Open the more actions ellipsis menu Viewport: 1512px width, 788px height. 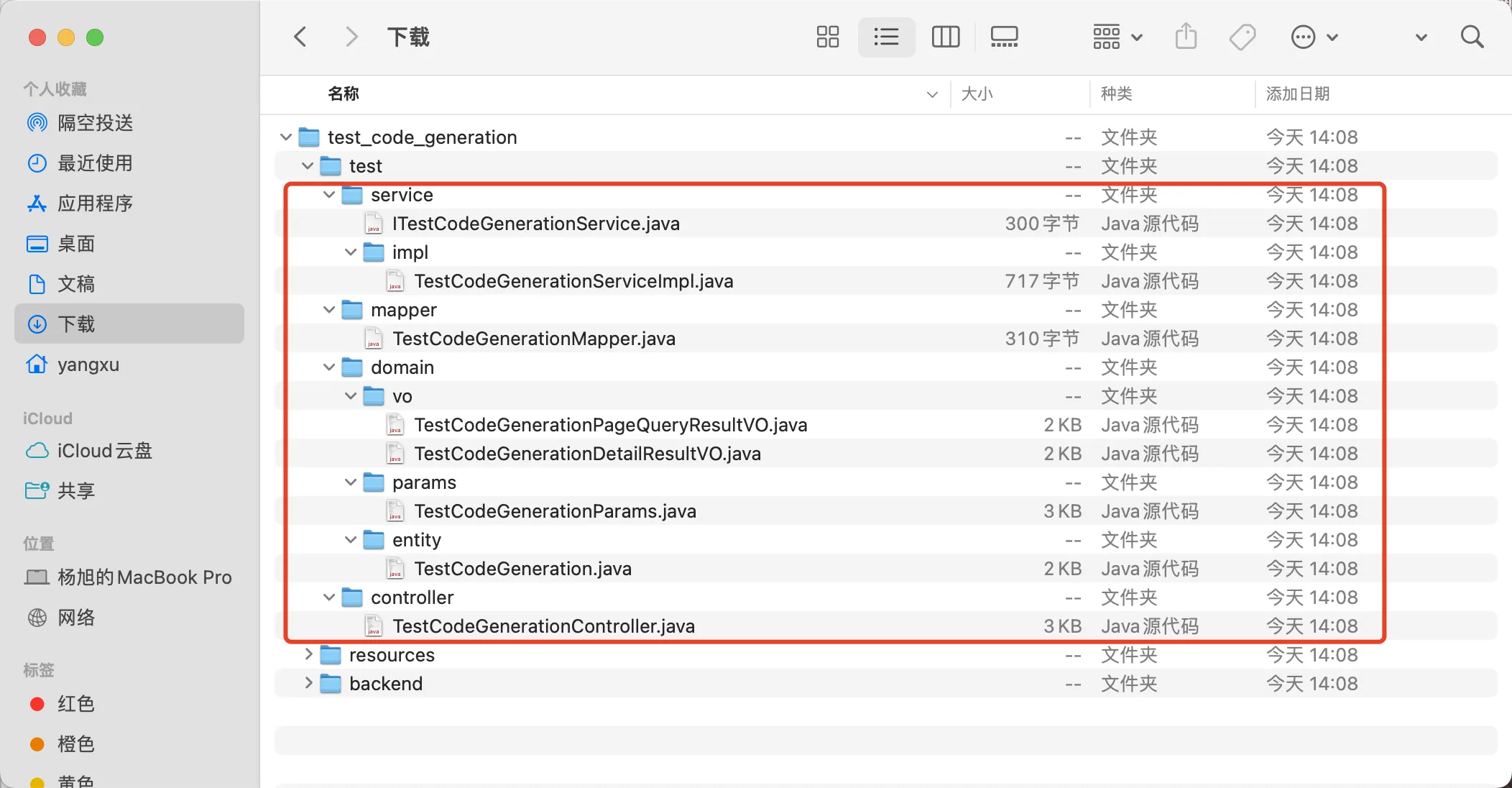(x=1314, y=37)
